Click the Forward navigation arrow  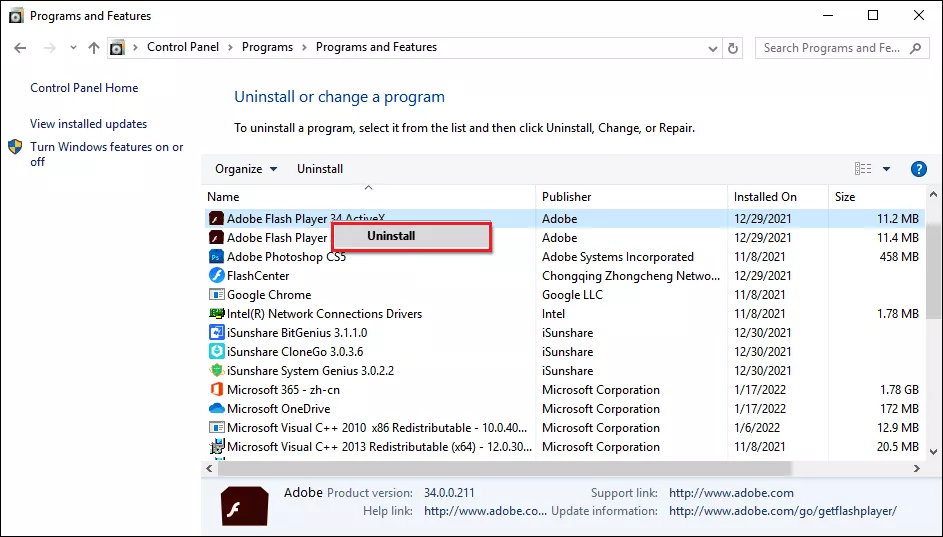pyautogui.click(x=49, y=48)
